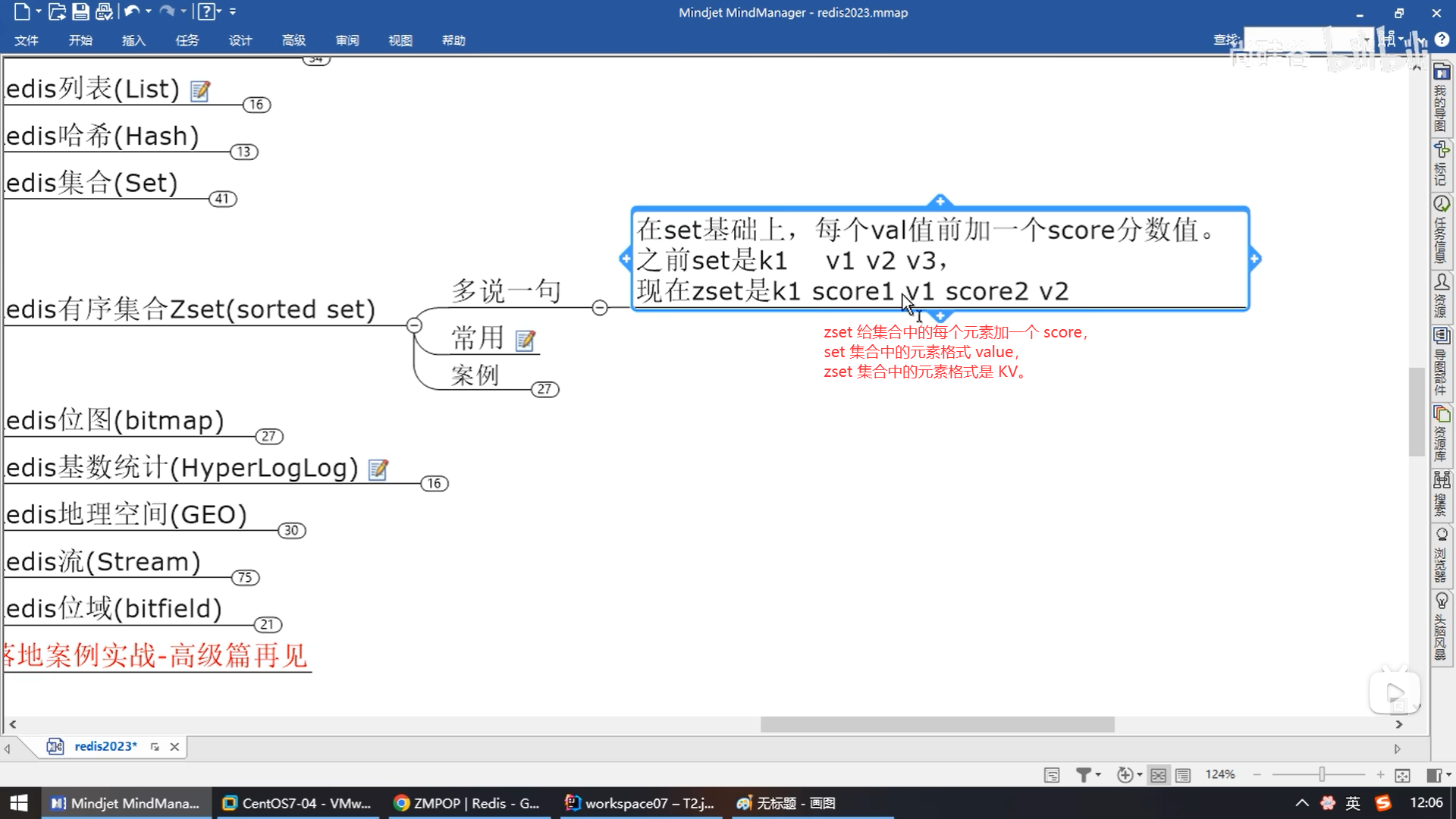Open the 视图 ribbon tab
The image size is (1456, 819).
click(400, 40)
